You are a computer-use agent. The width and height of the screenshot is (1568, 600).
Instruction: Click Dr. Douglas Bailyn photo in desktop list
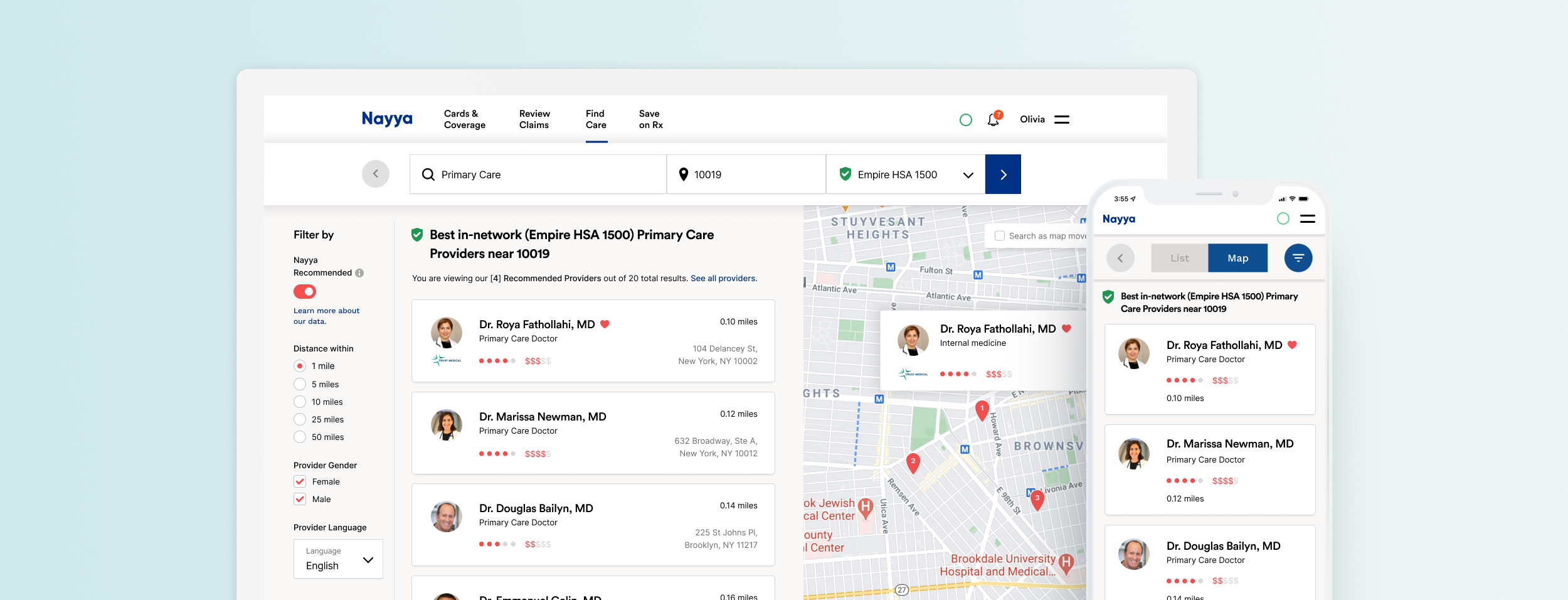click(447, 517)
